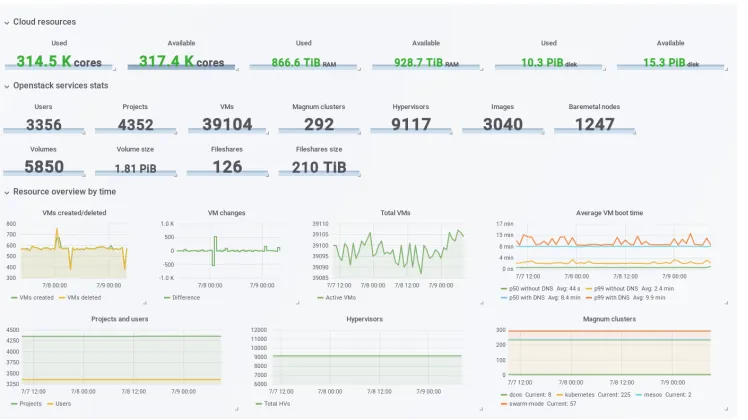Open the Hypervisors graph panel title menu
The width and height of the screenshot is (748, 420).
click(364, 319)
